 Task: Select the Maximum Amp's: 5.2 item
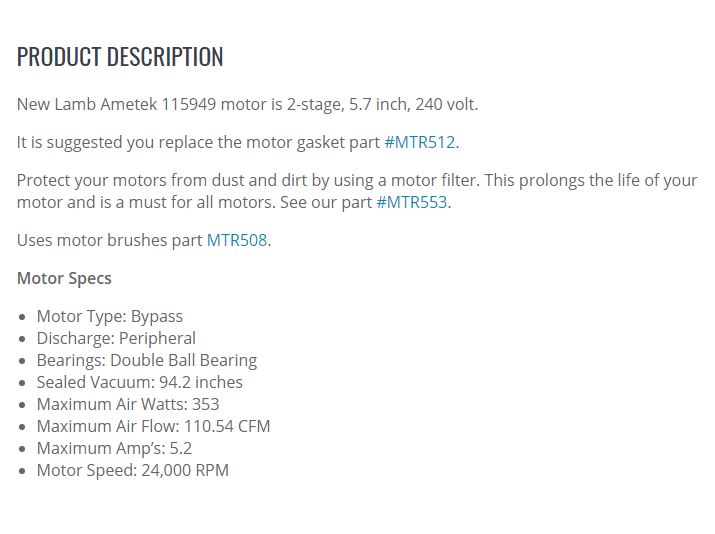click(114, 448)
